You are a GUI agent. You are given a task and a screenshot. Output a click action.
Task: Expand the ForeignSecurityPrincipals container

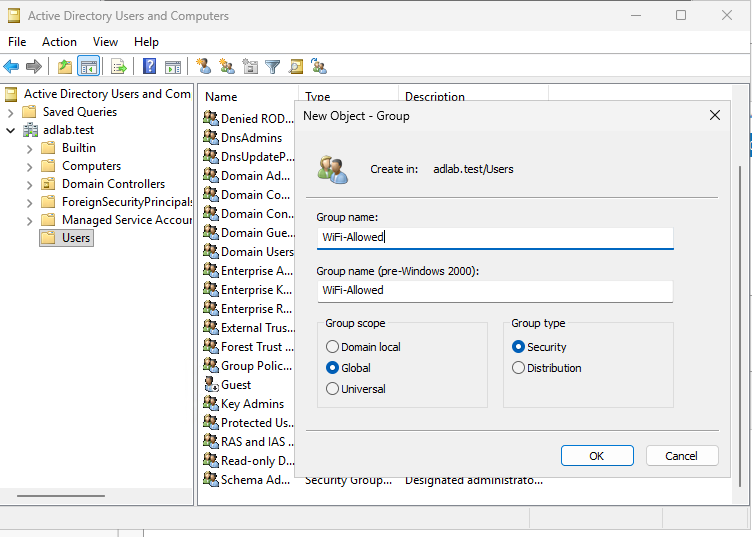point(30,203)
